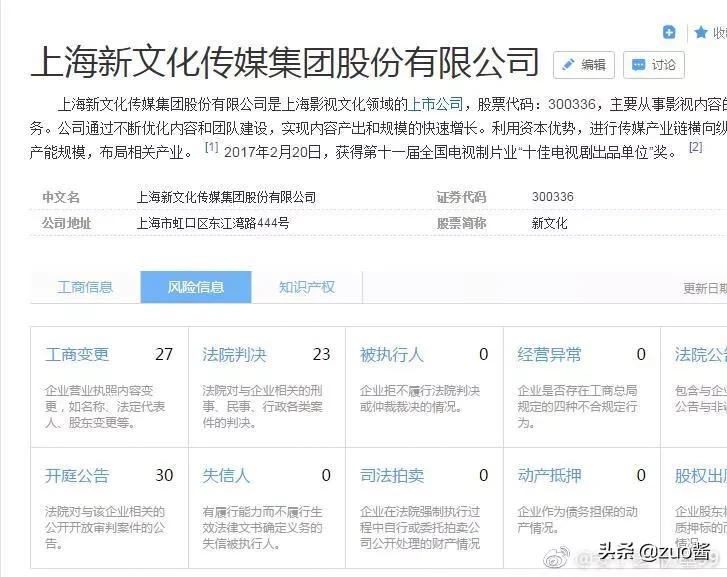727x577 pixels.
Task: Click the 中文名 field label
Action: (x=61, y=197)
